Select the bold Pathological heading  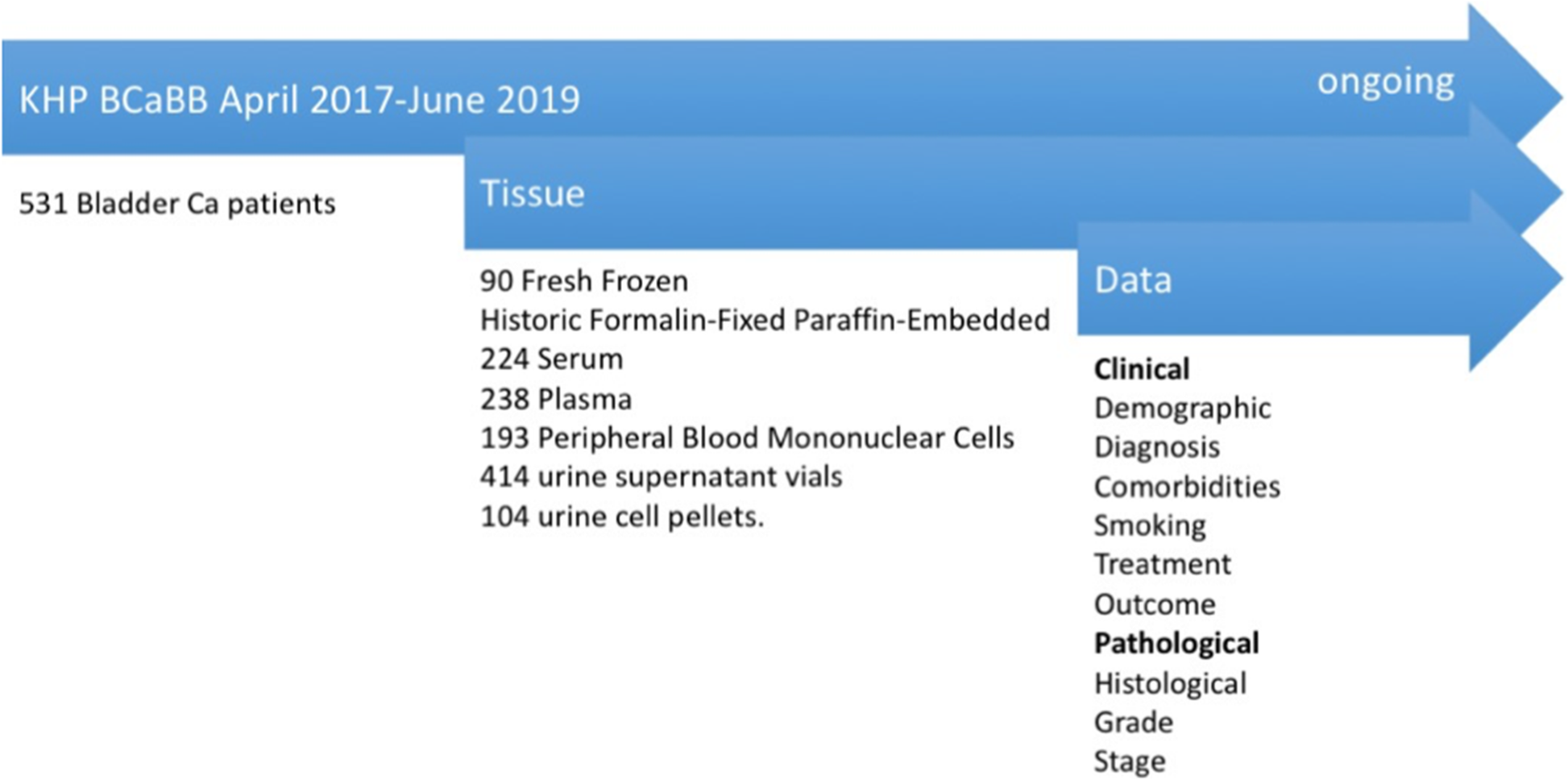pyautogui.click(x=1176, y=644)
